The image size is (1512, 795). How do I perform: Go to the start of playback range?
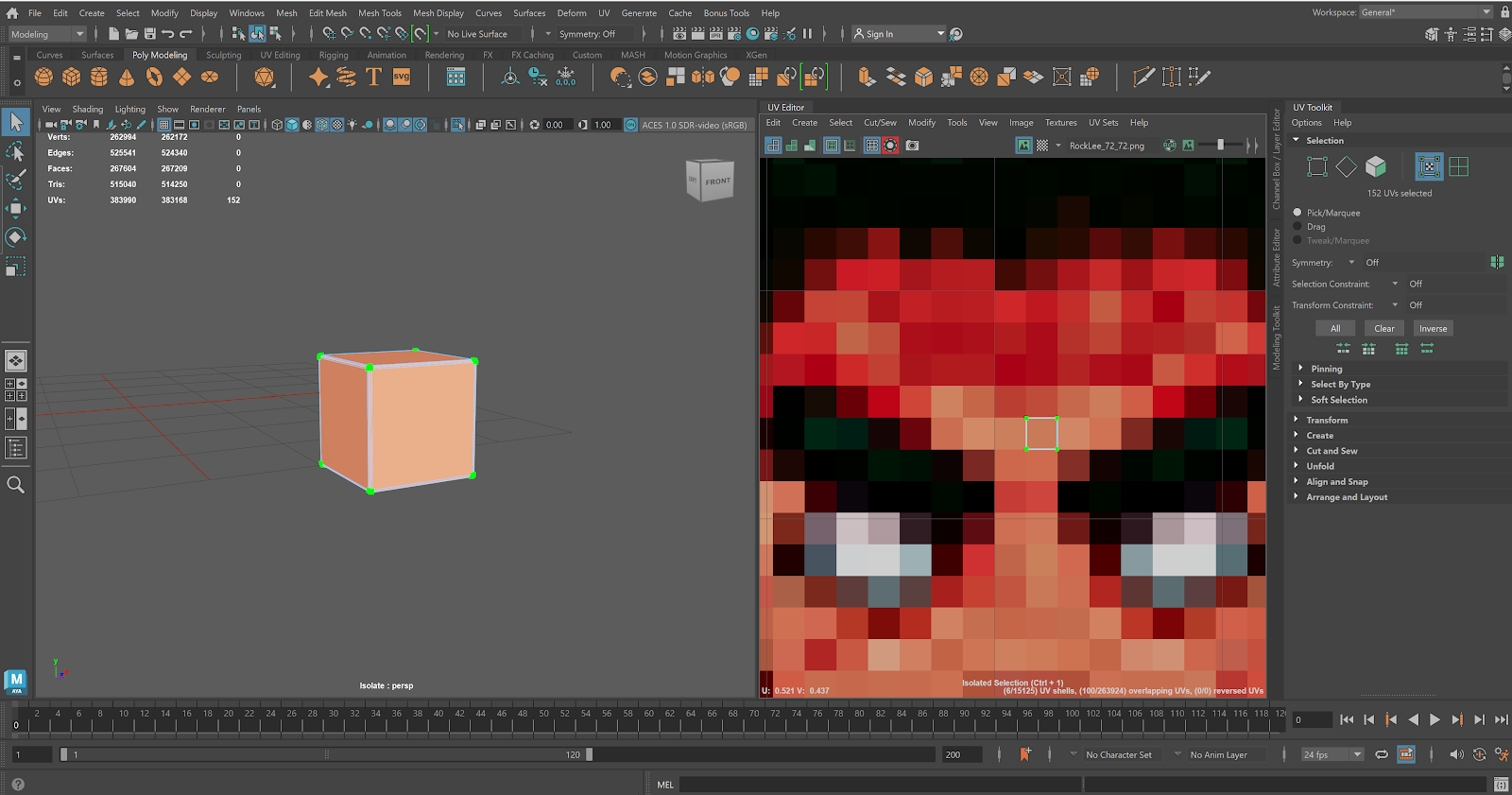click(1347, 720)
